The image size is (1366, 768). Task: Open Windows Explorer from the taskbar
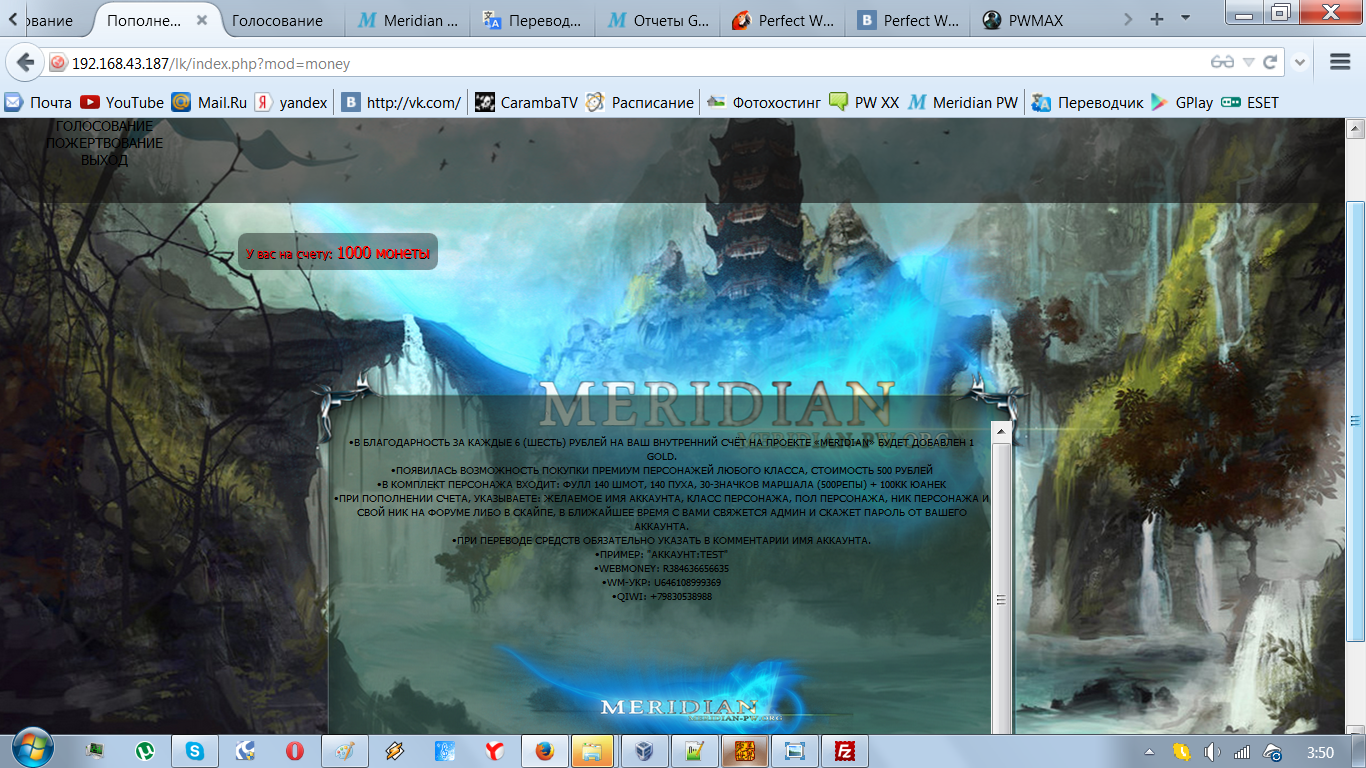(595, 751)
